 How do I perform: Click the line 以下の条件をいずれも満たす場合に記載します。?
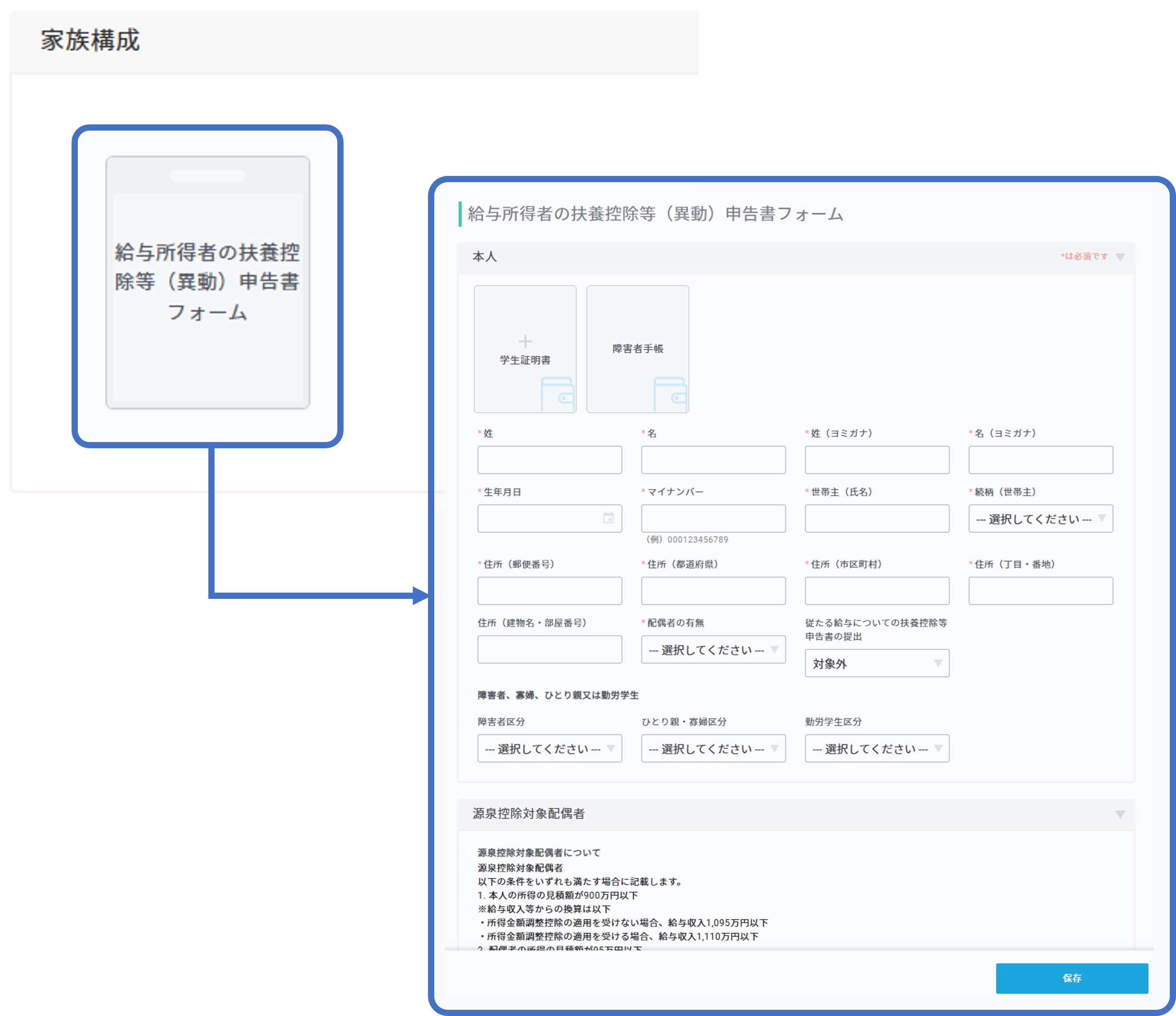pyautogui.click(x=579, y=881)
